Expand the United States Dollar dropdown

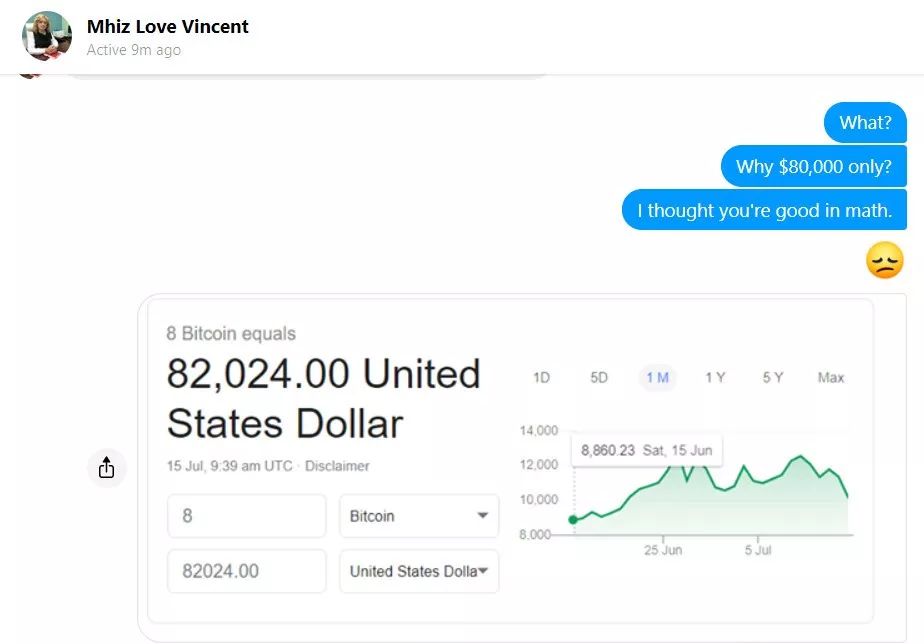point(419,571)
